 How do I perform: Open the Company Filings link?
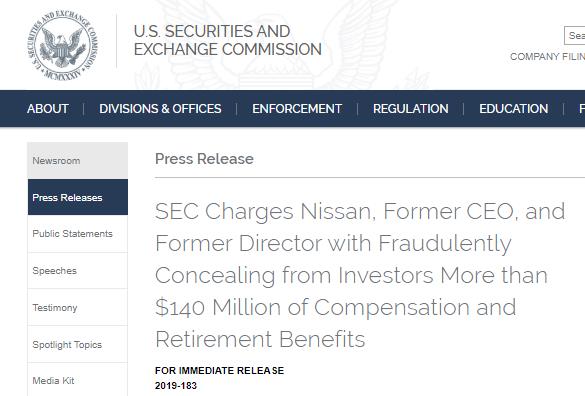(x=547, y=57)
